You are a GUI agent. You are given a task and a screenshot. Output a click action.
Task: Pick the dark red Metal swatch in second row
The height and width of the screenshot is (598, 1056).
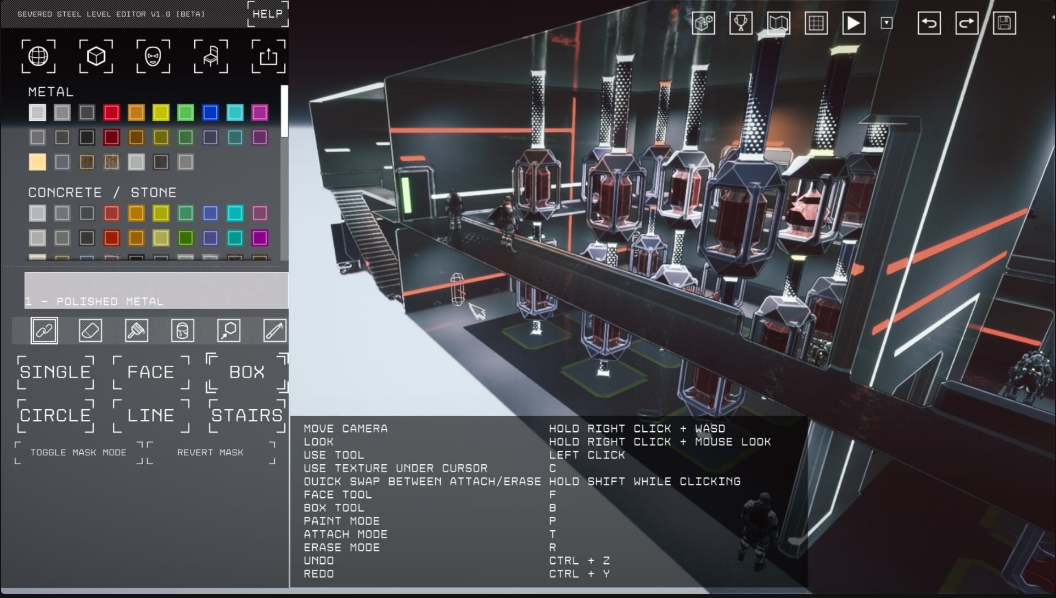(x=112, y=137)
